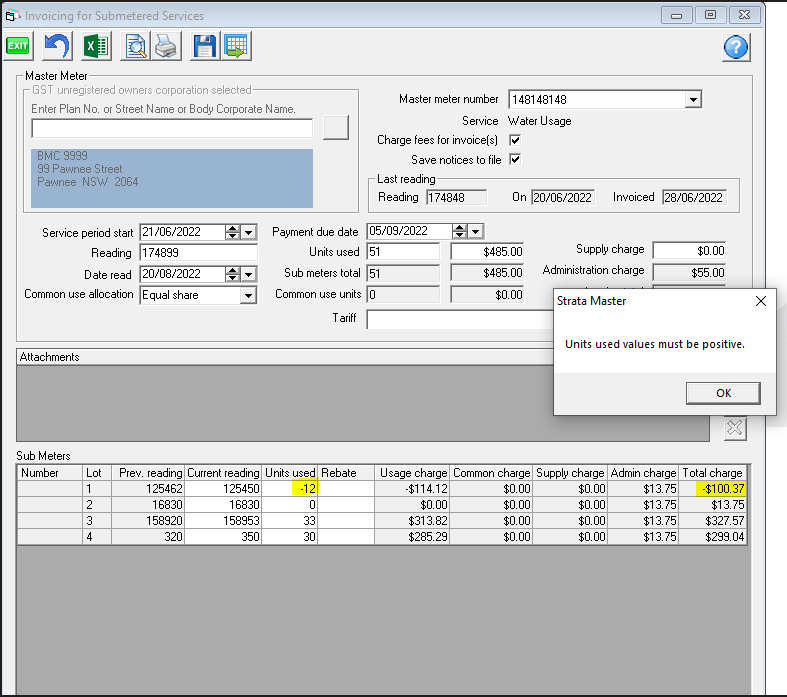
Task: Open the Common use allocation dropdown
Action: click(x=248, y=295)
